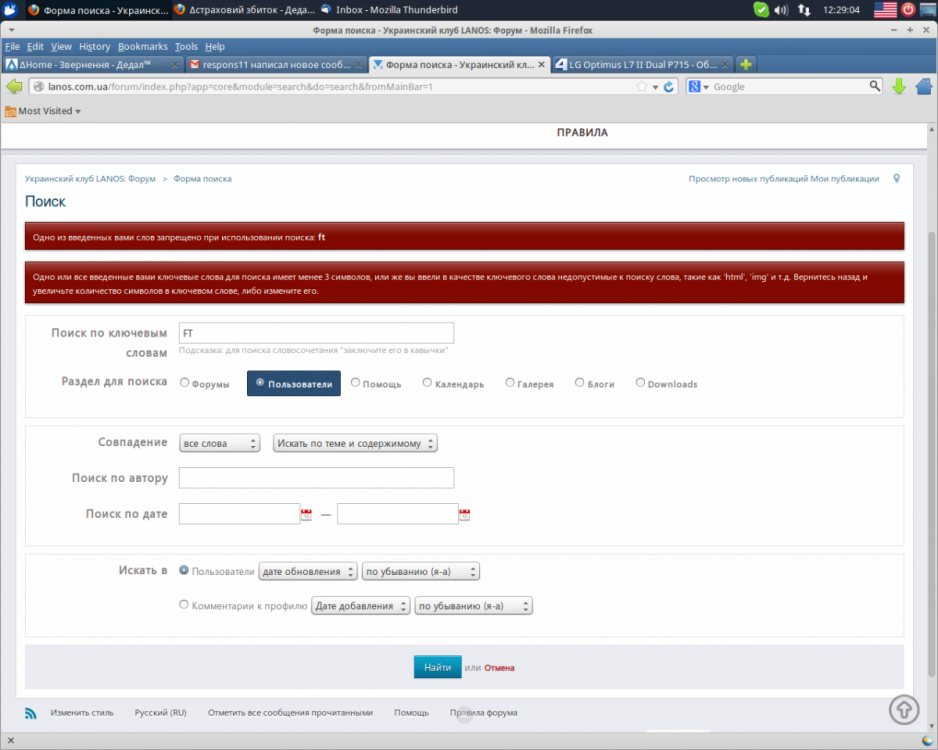Click the green back arrow navigation button
This screenshot has width=938, height=750.
tap(15, 87)
